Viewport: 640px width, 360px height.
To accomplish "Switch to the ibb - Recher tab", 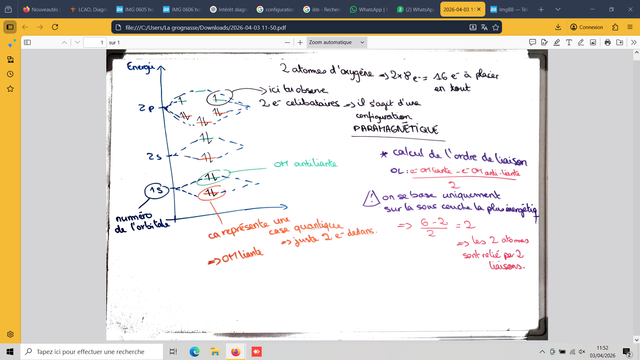I will coord(322,9).
